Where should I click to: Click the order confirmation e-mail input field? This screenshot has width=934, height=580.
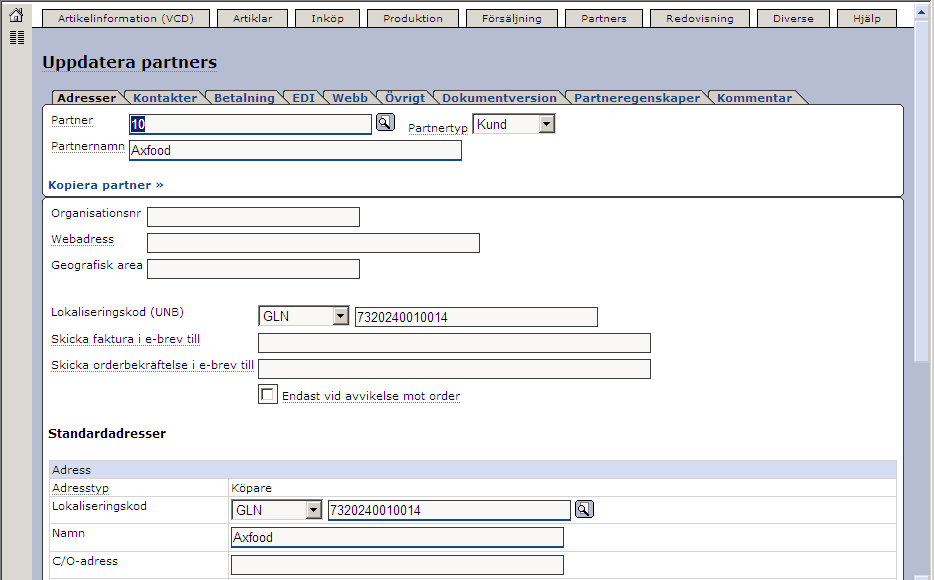(454, 369)
